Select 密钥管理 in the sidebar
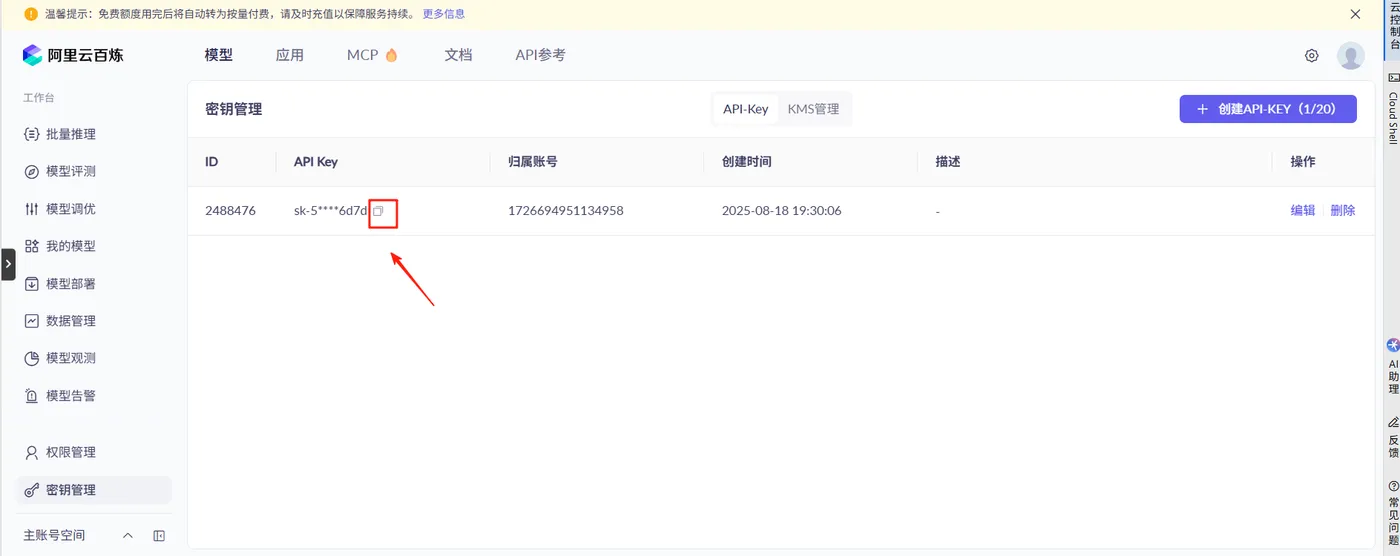1400x556 pixels. (x=93, y=490)
